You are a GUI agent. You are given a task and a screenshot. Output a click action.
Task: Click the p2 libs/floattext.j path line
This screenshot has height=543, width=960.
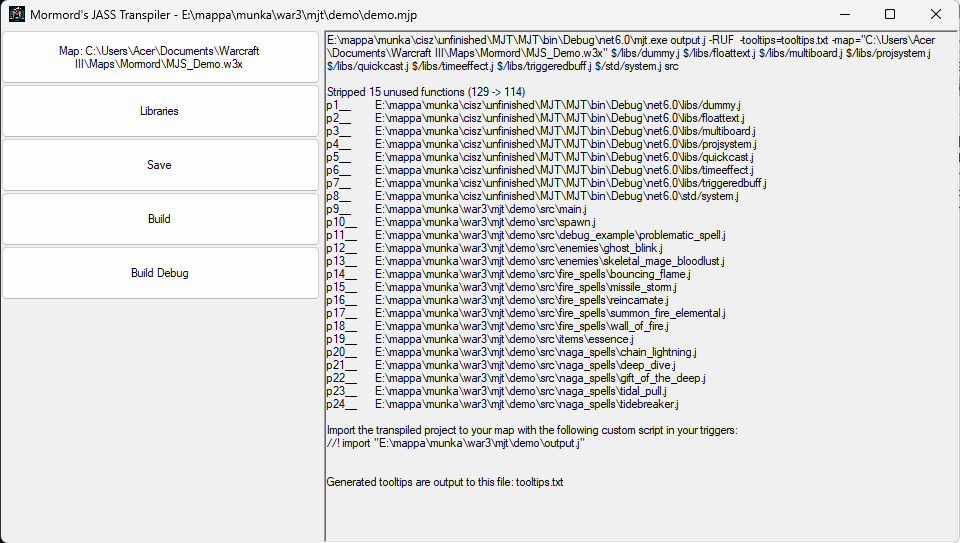pyautogui.click(x=536, y=118)
